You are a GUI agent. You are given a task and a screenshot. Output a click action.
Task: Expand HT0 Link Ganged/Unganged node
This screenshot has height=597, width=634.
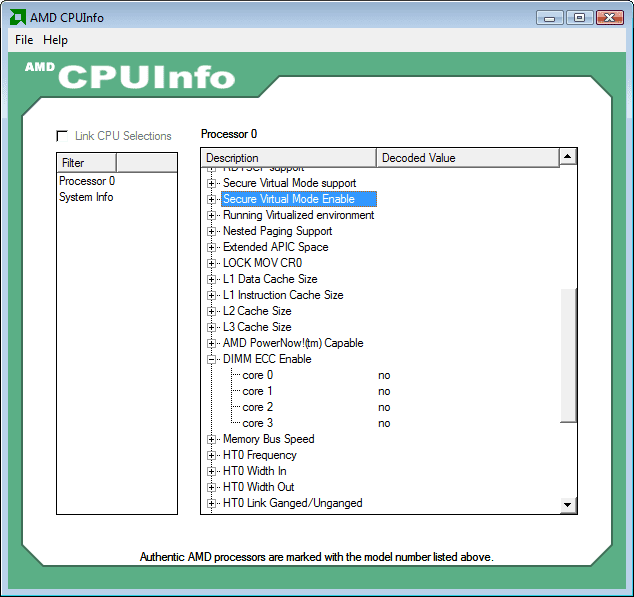[211, 503]
